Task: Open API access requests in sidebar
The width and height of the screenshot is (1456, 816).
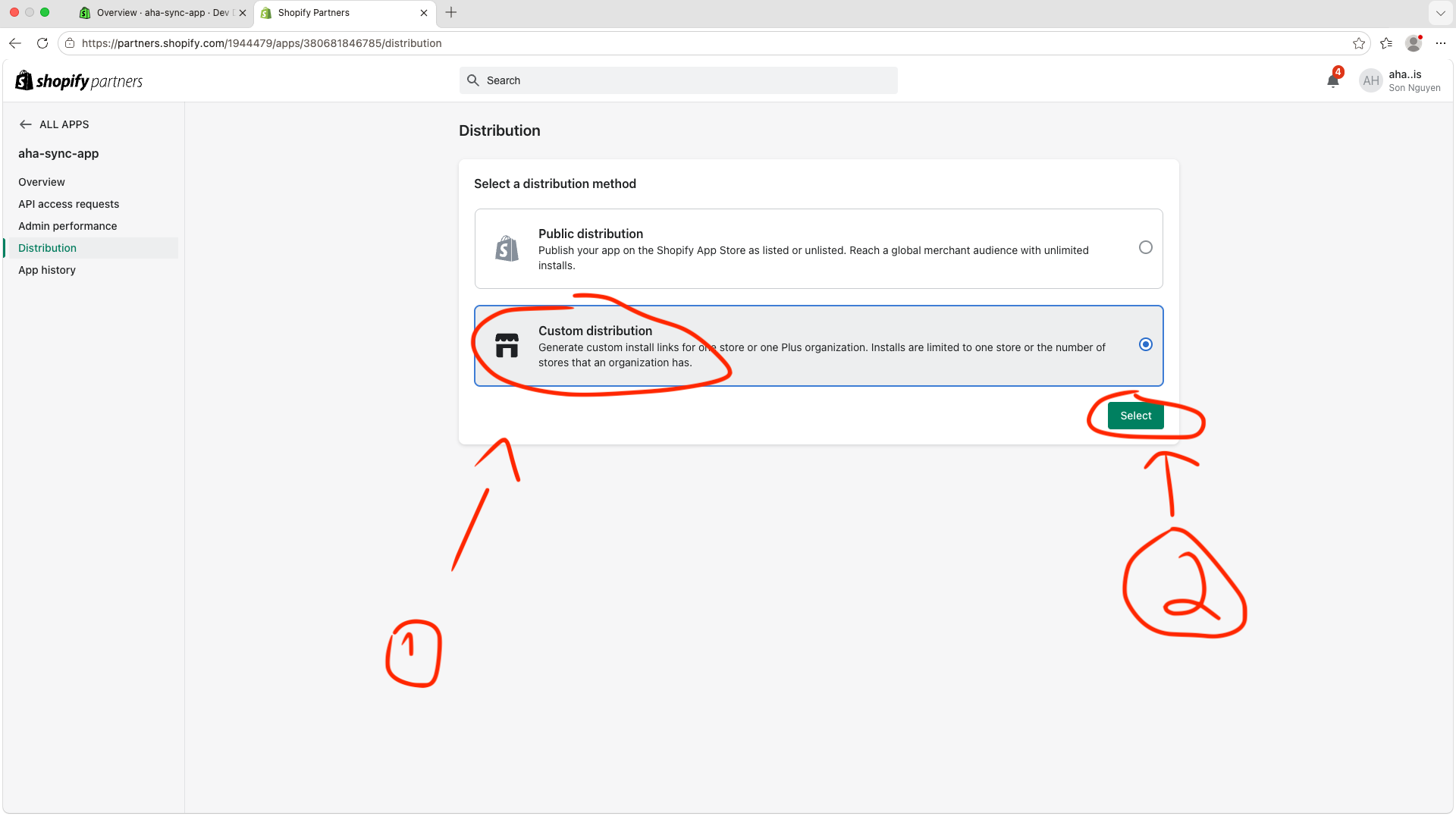Action: tap(69, 204)
